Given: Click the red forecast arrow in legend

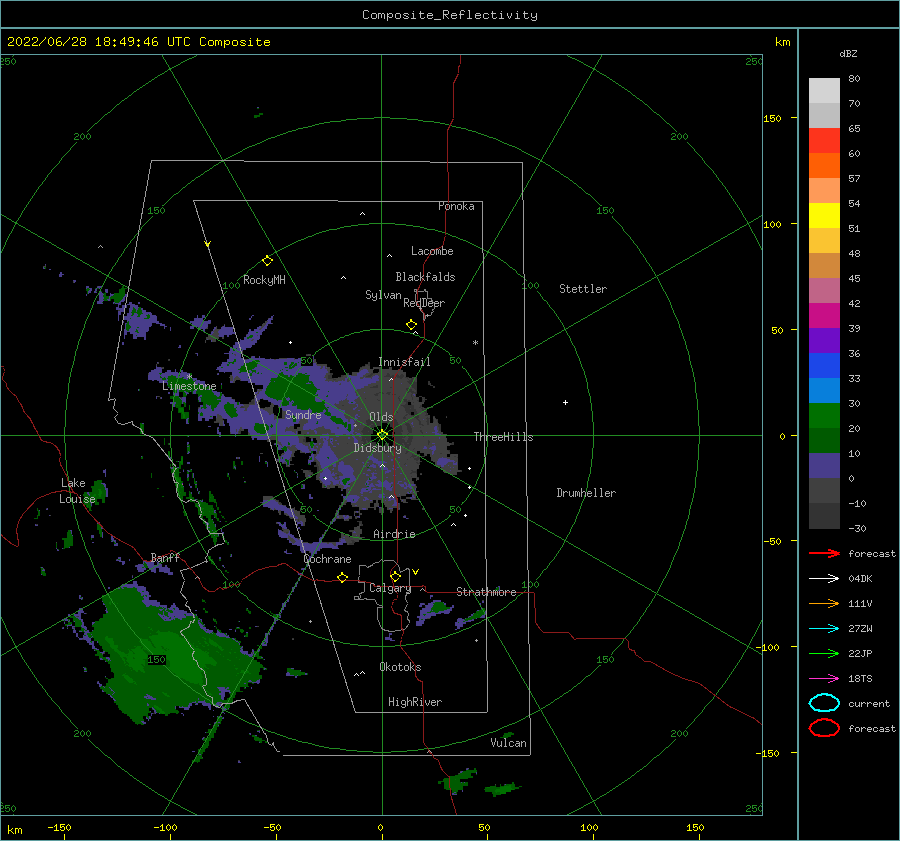Looking at the screenshot, I should tap(824, 553).
